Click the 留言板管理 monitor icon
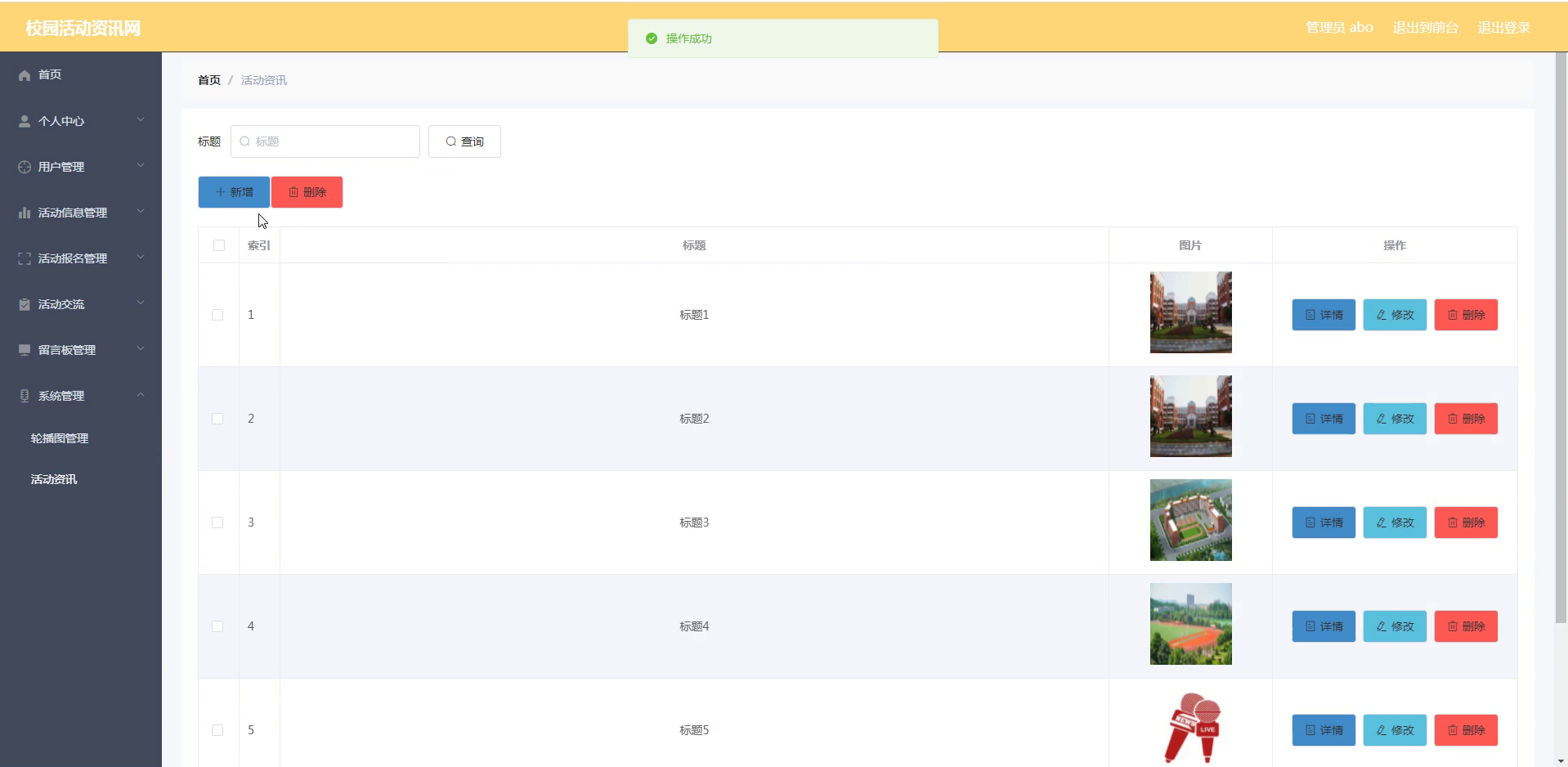Image resolution: width=1568 pixels, height=767 pixels. tap(25, 350)
